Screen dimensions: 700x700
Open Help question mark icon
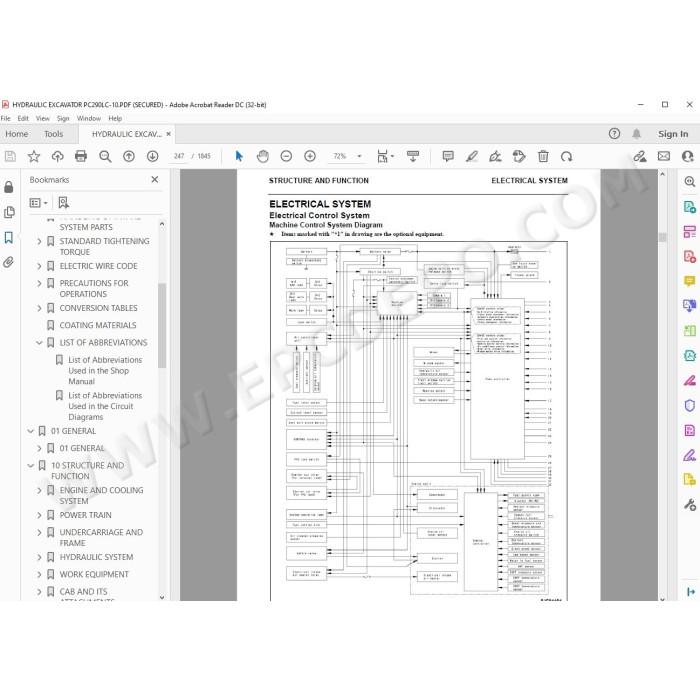click(x=614, y=133)
